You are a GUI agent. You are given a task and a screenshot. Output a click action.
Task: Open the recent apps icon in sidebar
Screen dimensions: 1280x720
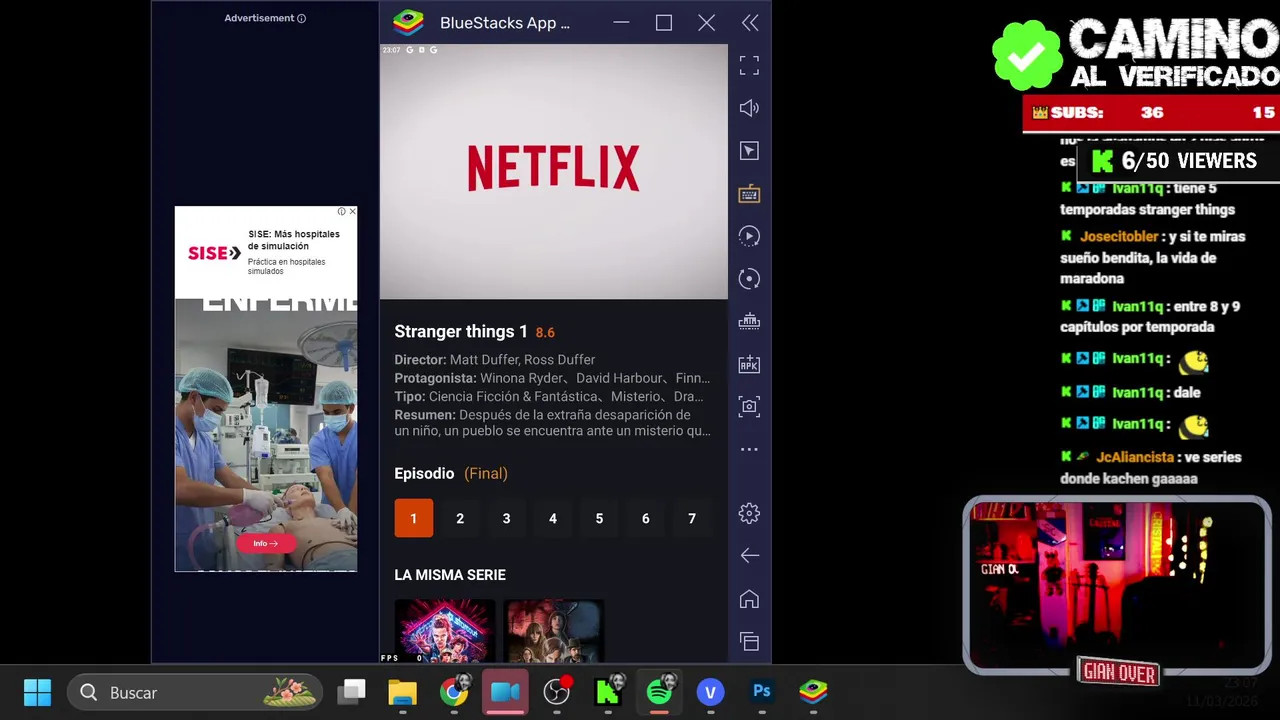coord(749,641)
